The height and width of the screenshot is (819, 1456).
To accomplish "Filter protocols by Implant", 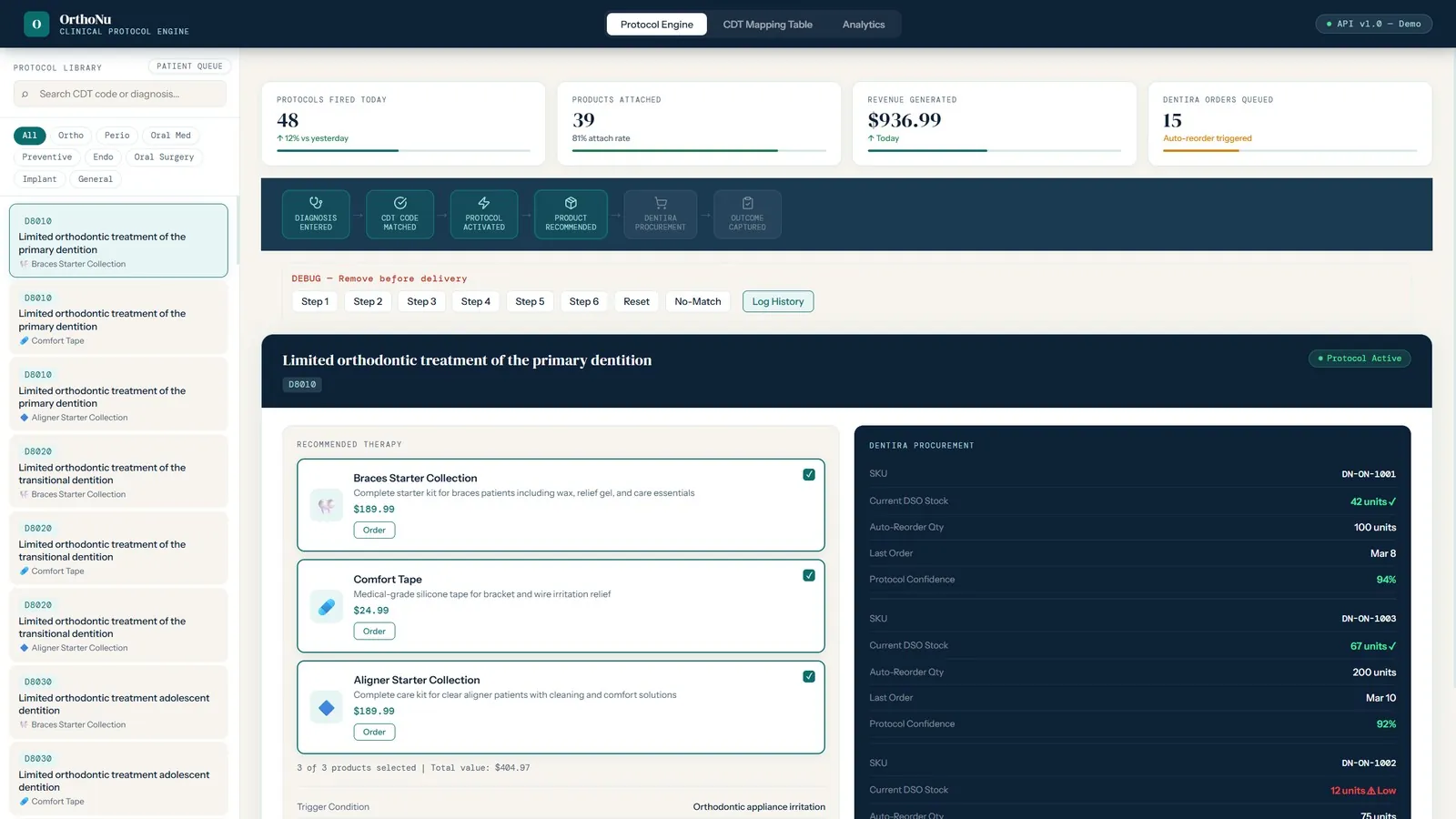I will [x=40, y=179].
